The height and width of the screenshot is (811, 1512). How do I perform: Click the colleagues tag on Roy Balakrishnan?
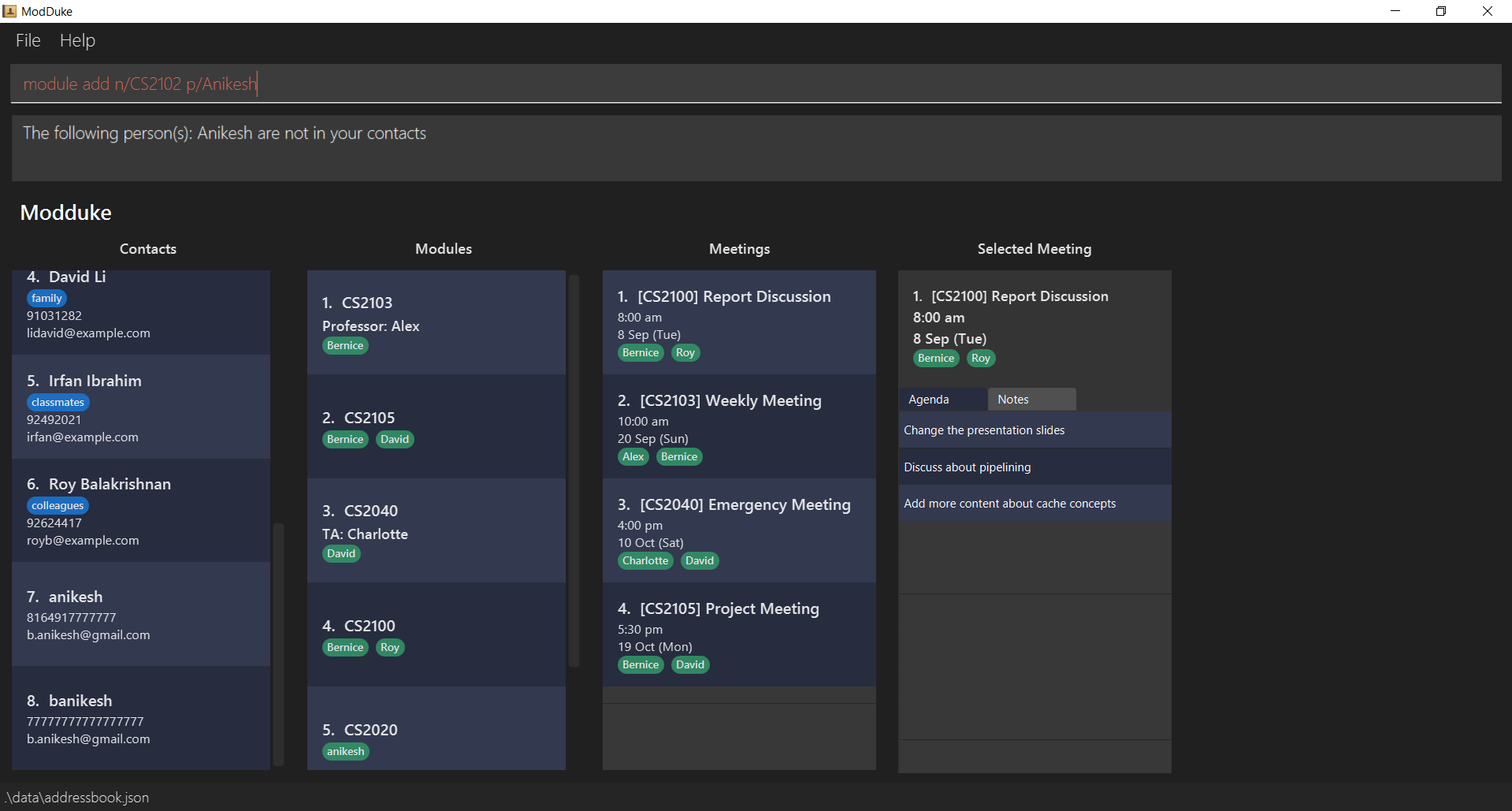(x=58, y=505)
